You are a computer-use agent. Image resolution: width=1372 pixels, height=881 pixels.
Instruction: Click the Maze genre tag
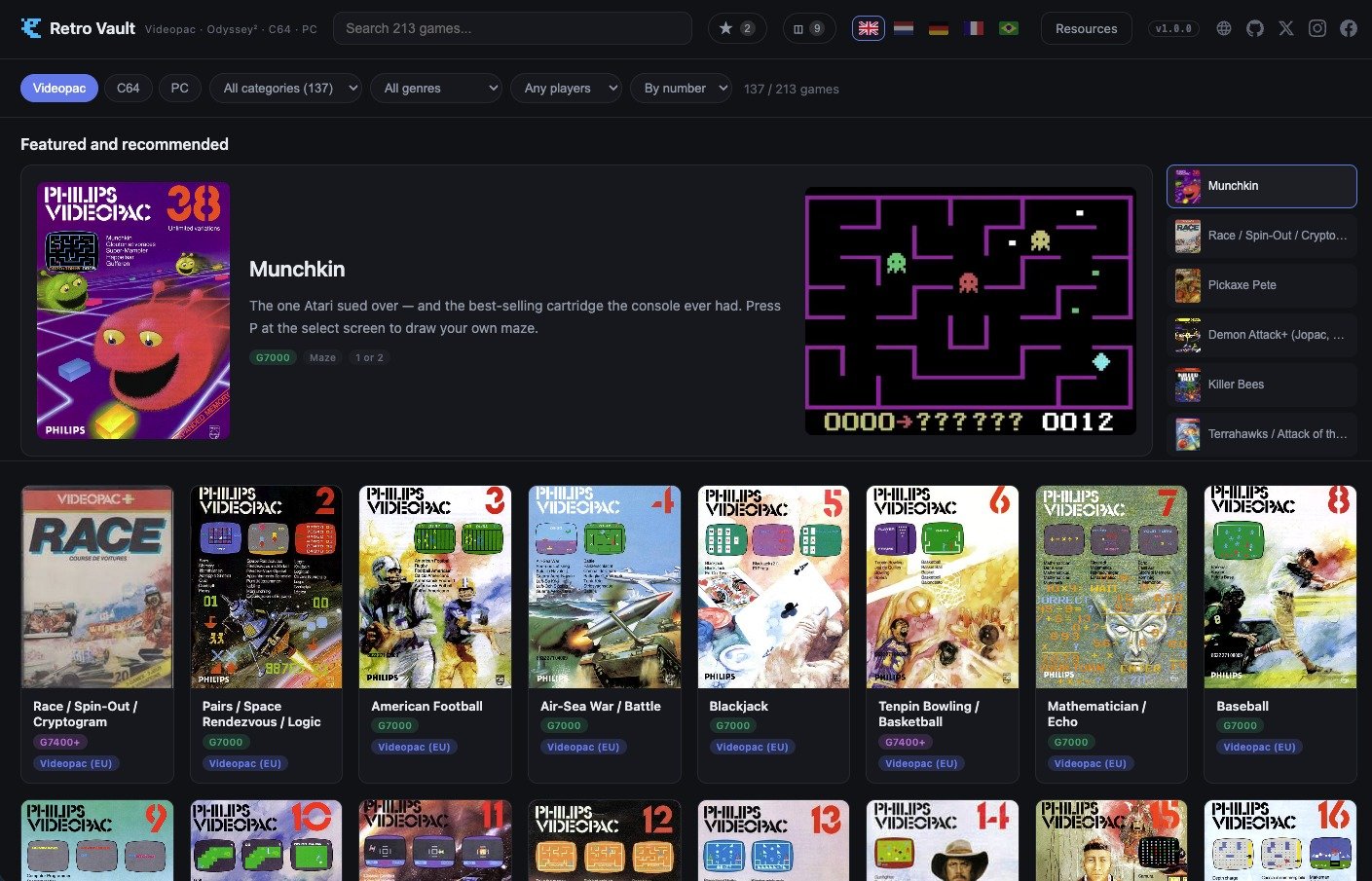point(322,357)
